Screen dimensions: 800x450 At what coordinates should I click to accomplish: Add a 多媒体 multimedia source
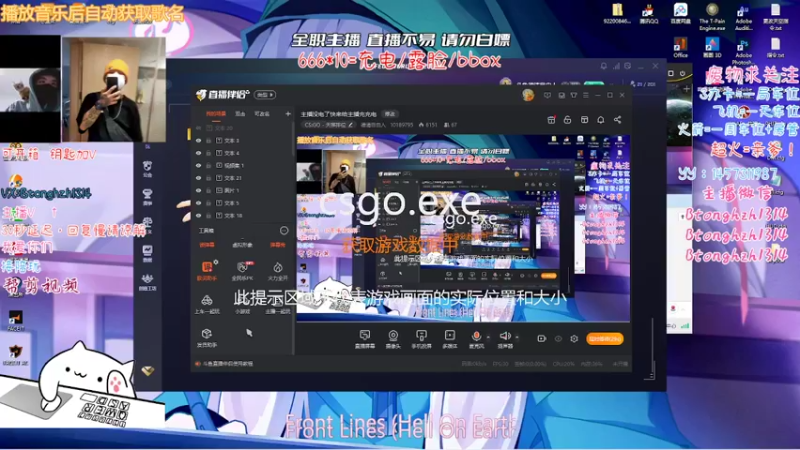click(x=449, y=338)
